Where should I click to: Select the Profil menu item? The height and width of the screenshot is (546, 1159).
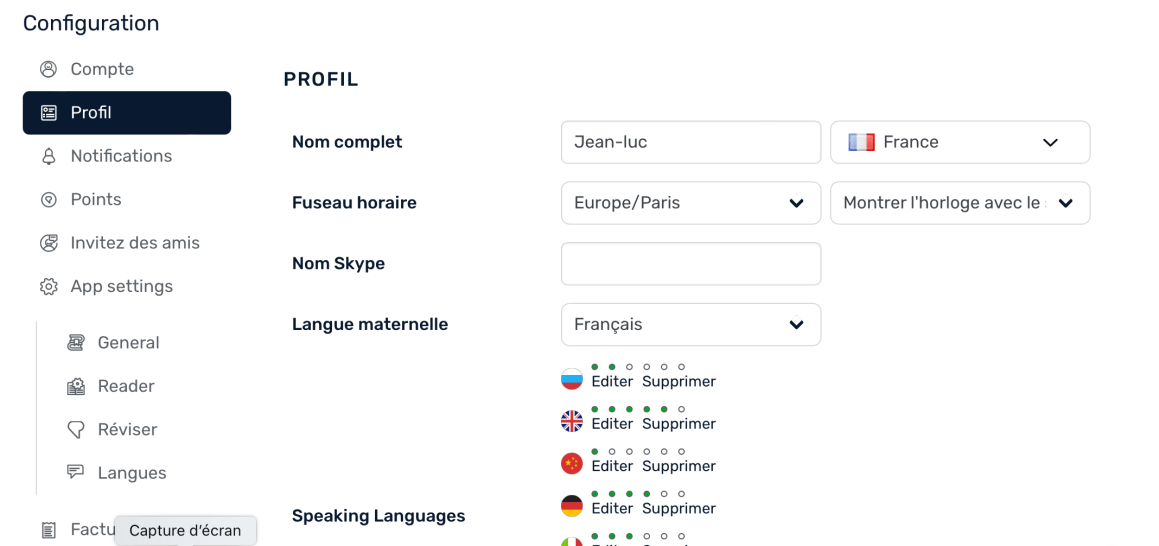click(x=127, y=113)
